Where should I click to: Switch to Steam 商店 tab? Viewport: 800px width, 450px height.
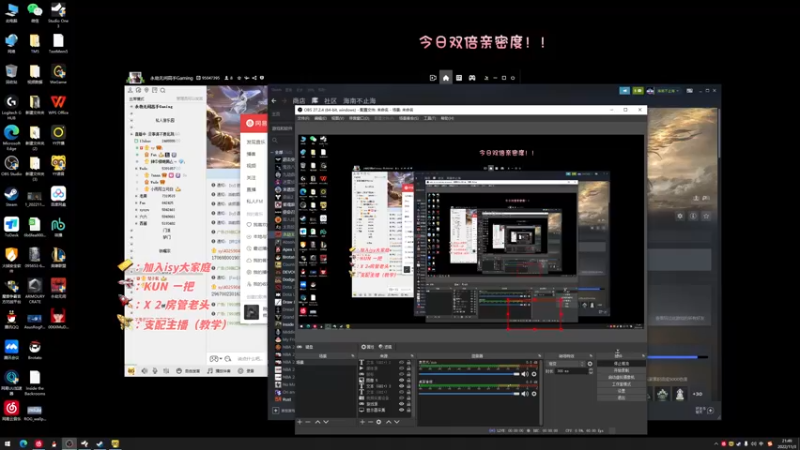[299, 101]
